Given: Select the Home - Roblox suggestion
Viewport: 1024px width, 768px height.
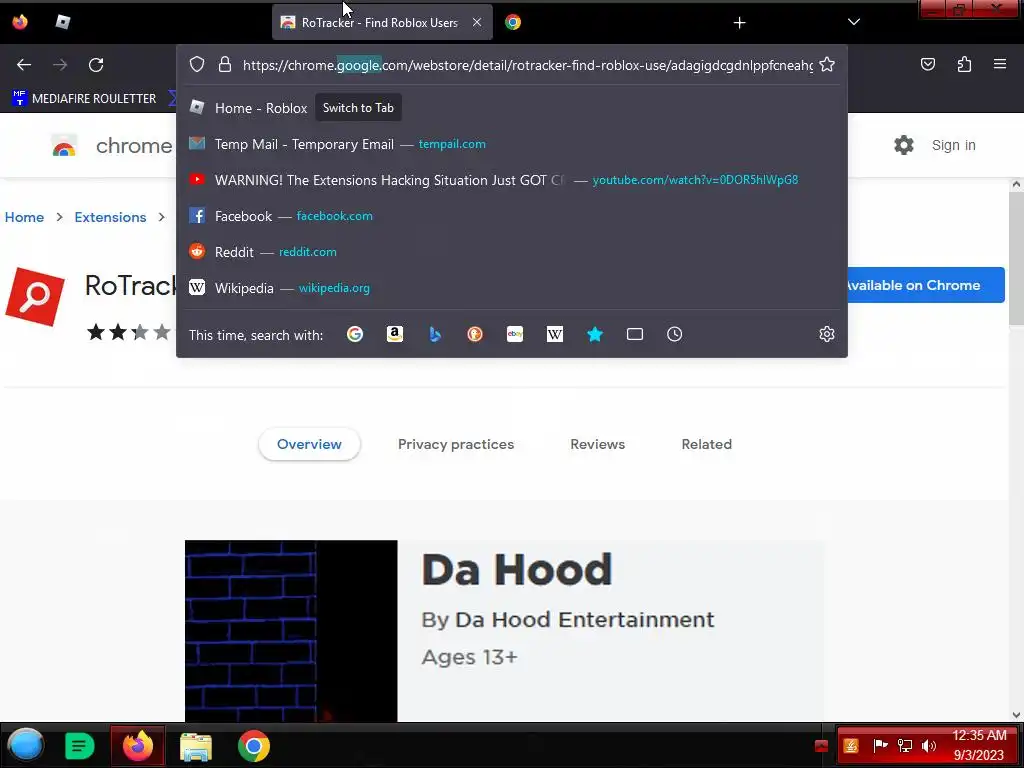Looking at the screenshot, I should coord(512,108).
